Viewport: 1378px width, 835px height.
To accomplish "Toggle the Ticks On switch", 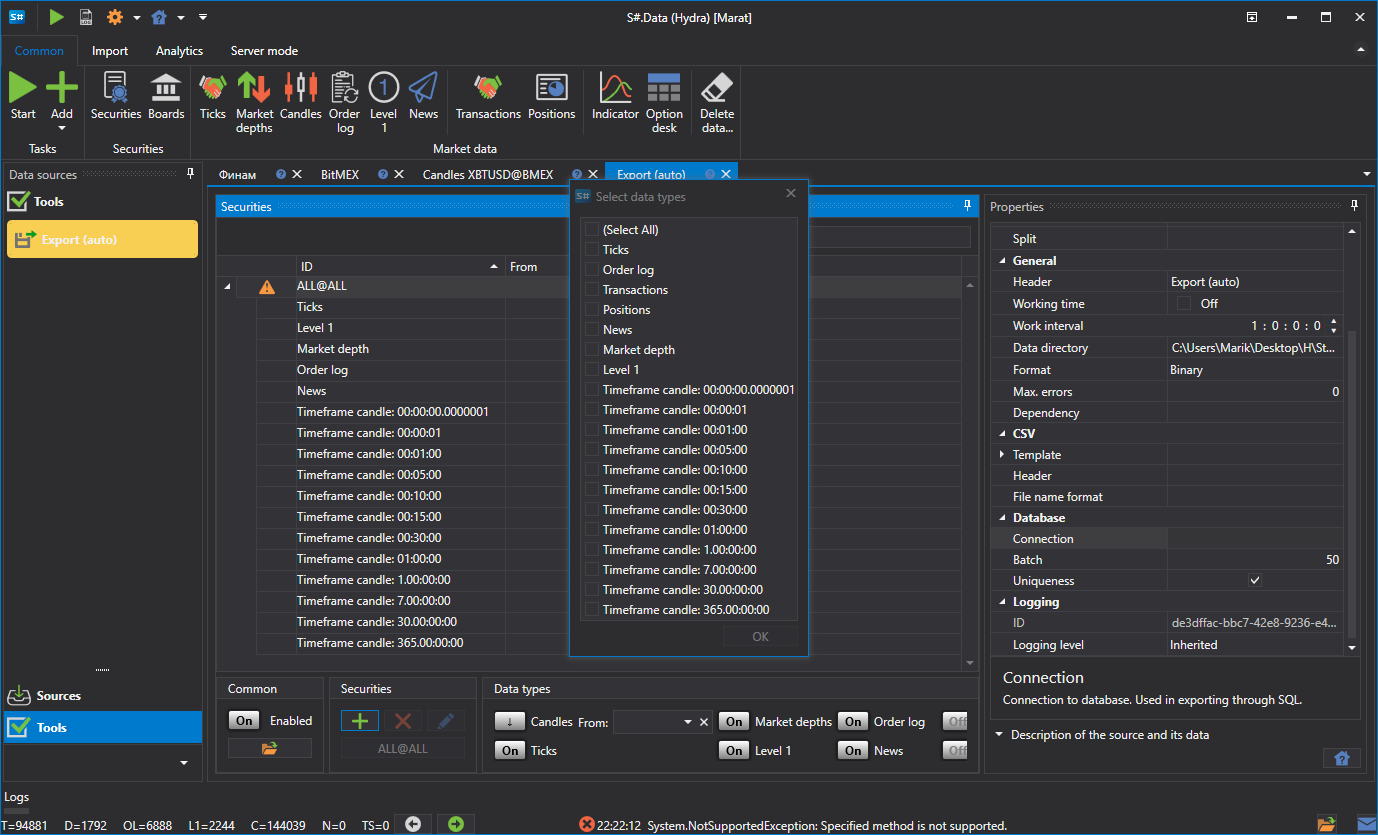I will (510, 751).
